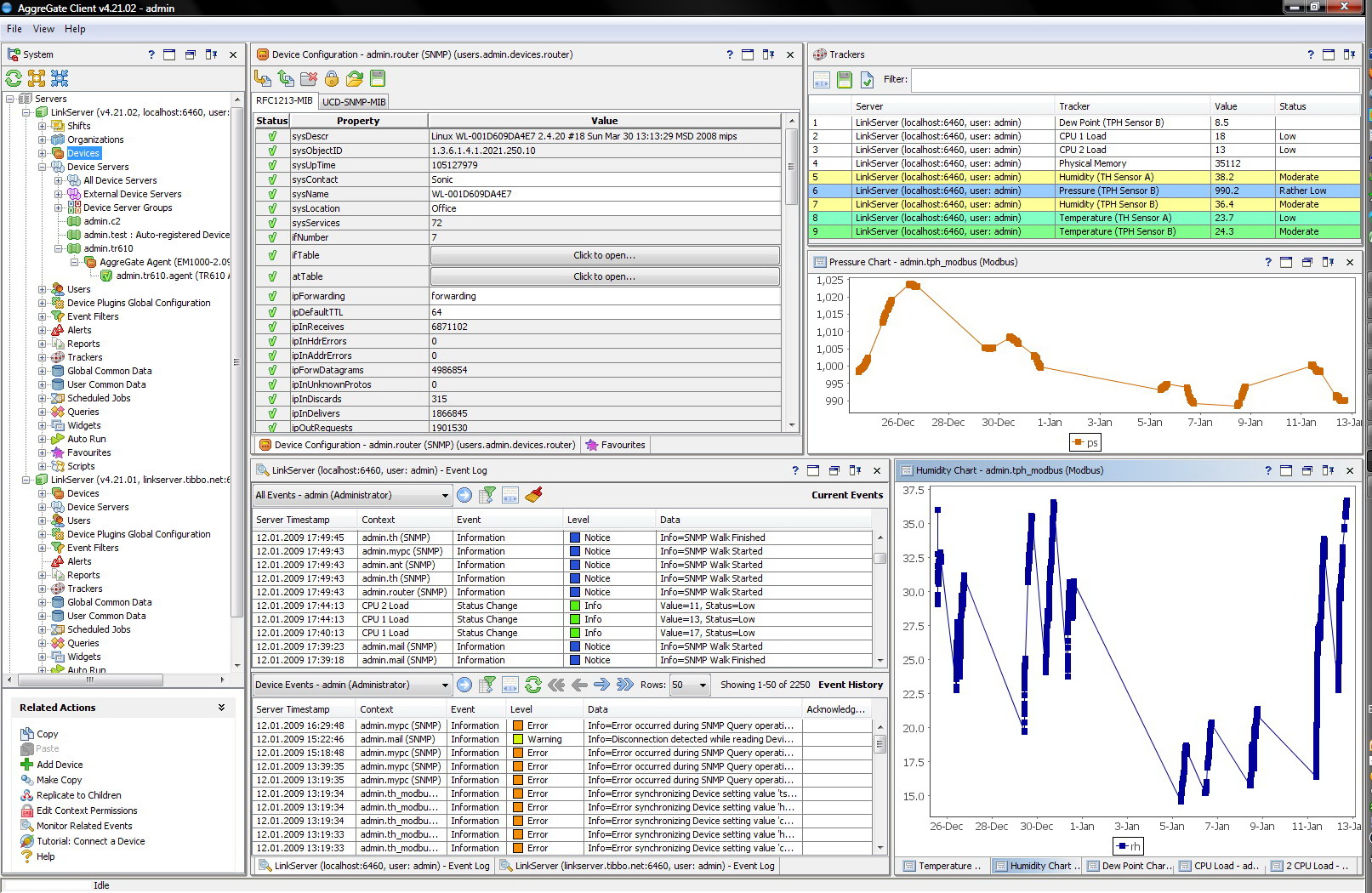Click the Trackers Filter input field
This screenshot has width=1372, height=893.
[1135, 80]
